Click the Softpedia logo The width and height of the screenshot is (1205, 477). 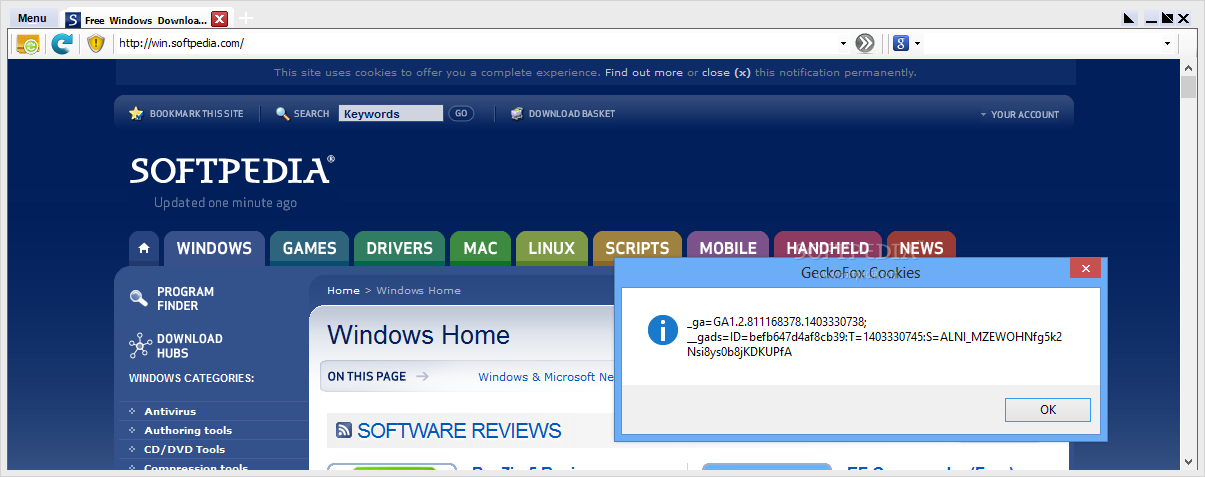point(232,170)
